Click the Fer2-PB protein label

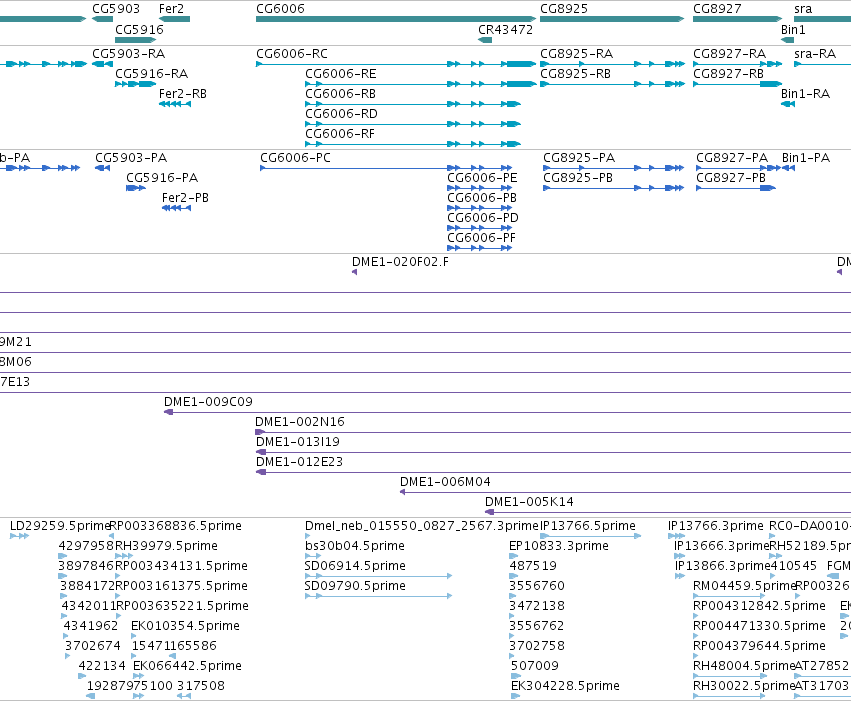(185, 198)
